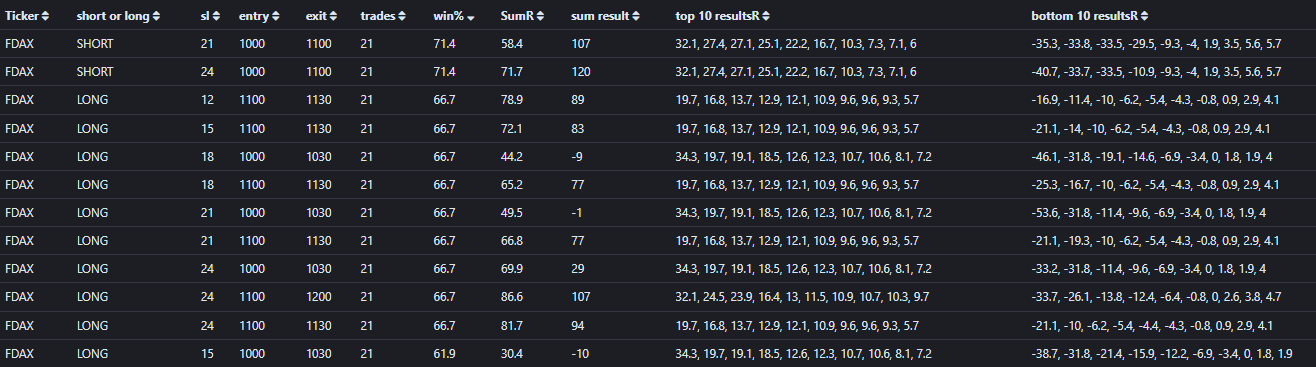Click the sort arrows beside 'sum result' header

coord(636,16)
